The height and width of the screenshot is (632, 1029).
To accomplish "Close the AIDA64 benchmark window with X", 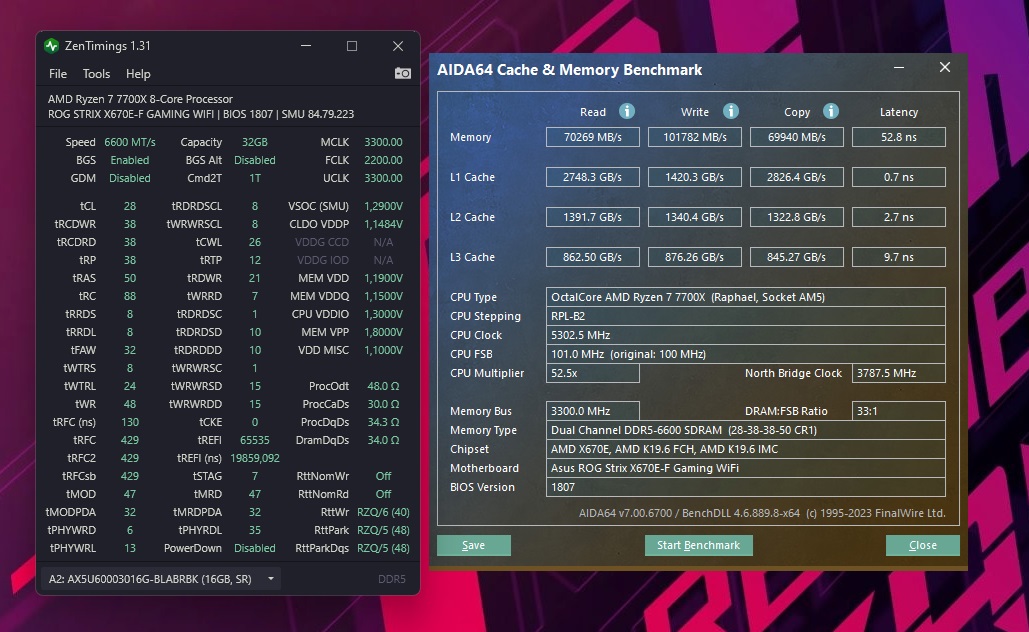I will coord(945,68).
